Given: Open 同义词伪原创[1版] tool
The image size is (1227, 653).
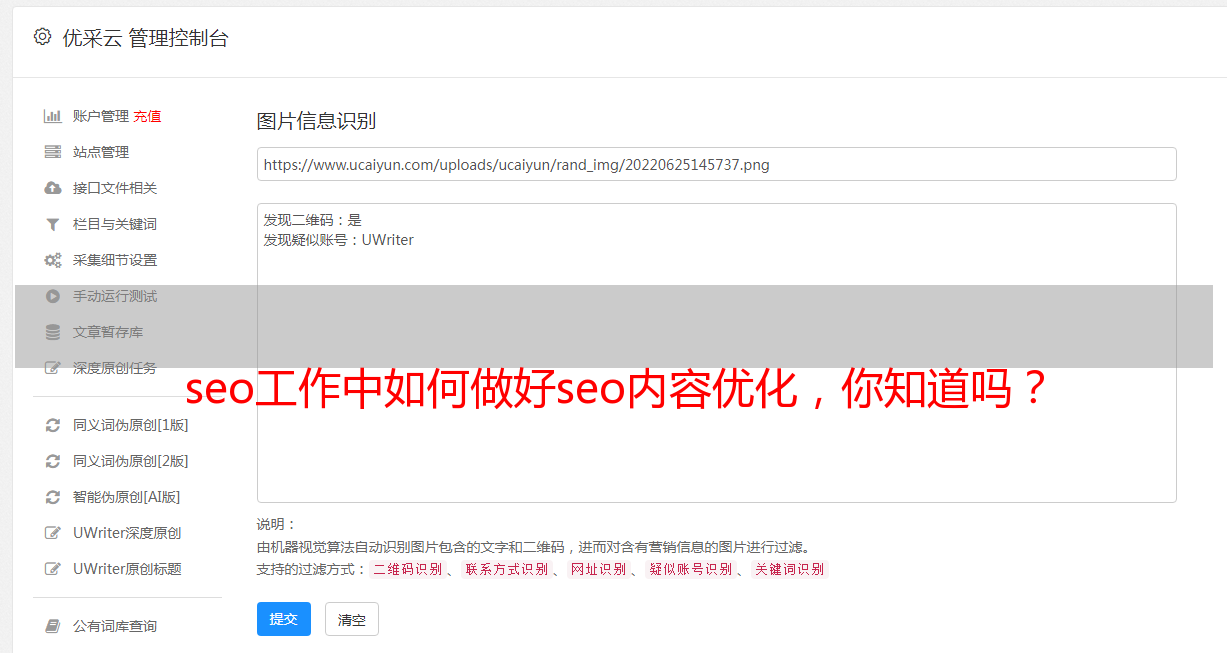Looking at the screenshot, I should point(131,425).
